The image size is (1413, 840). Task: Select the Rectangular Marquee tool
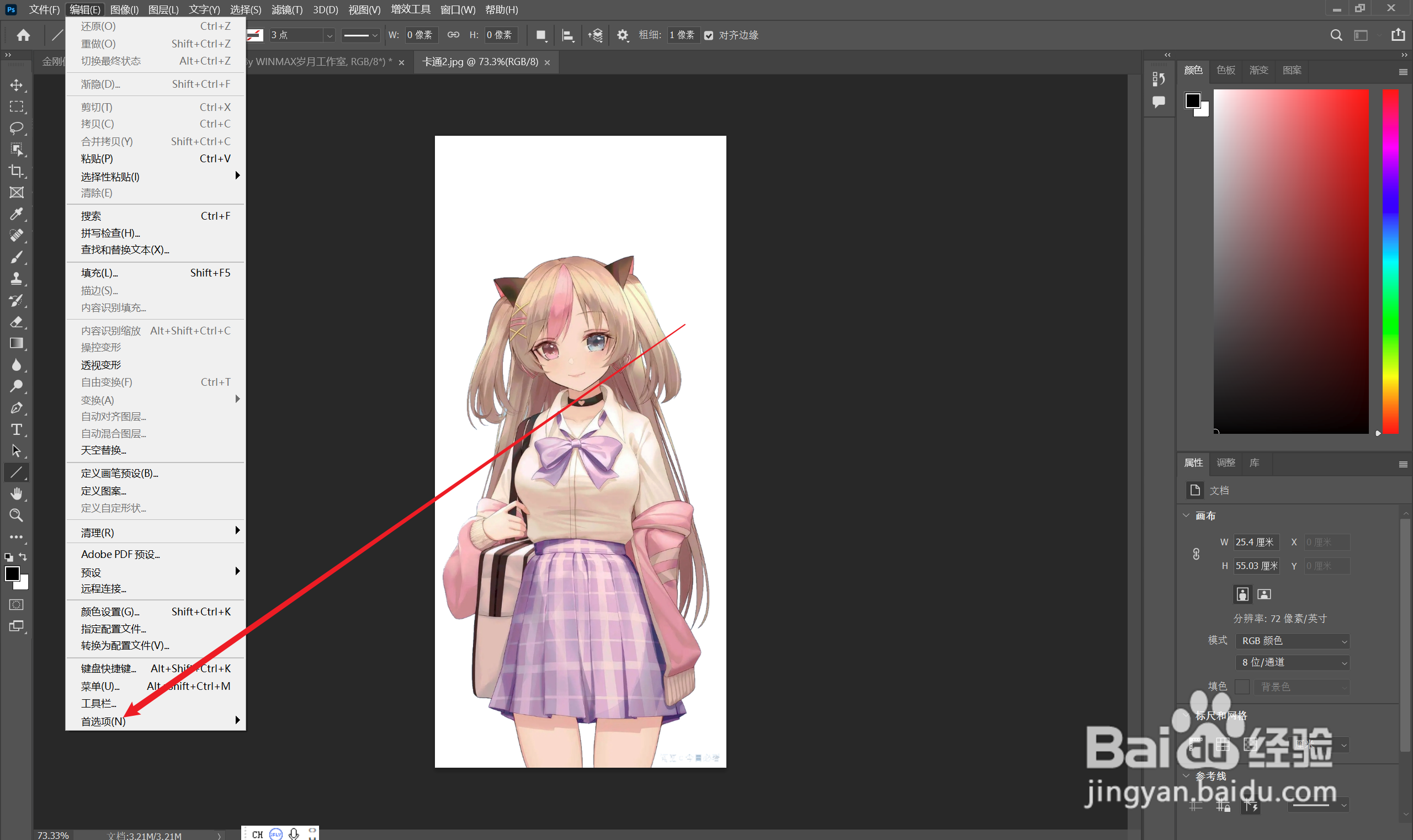pyautogui.click(x=17, y=107)
